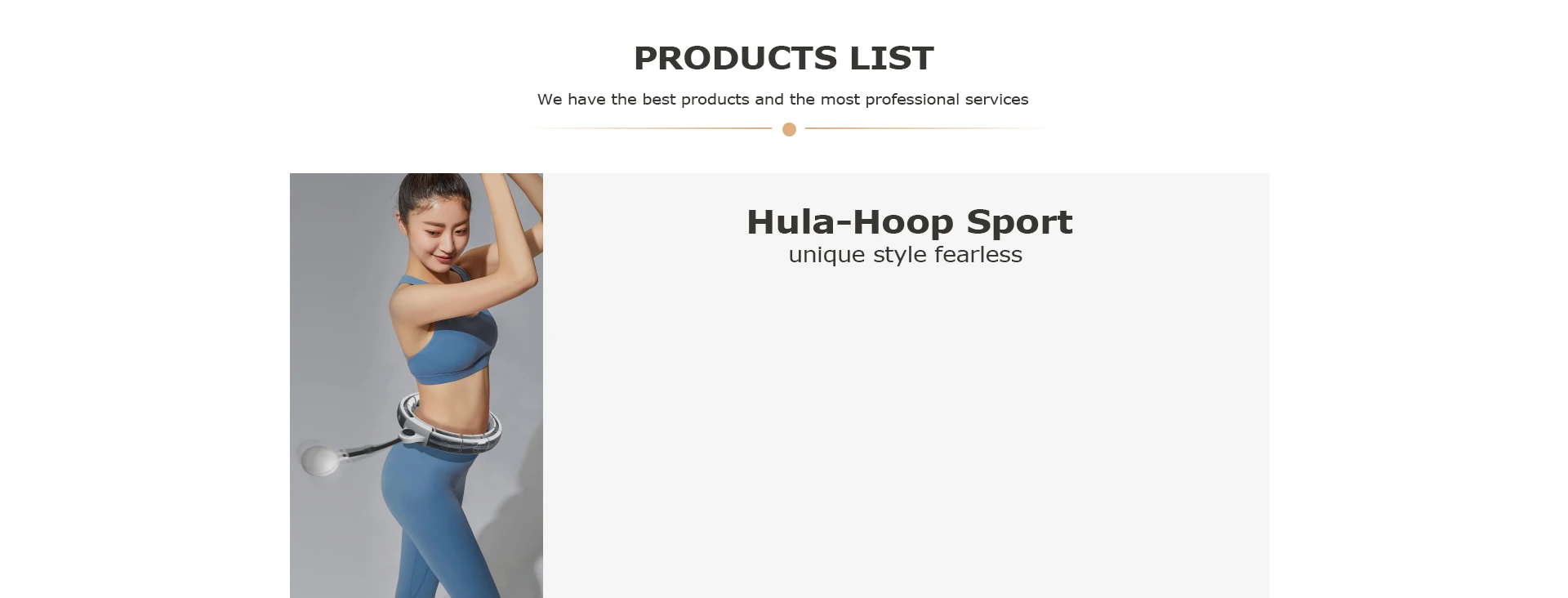Click the orange dot divider ornament
Screen dimensions: 1568x598
(789, 129)
